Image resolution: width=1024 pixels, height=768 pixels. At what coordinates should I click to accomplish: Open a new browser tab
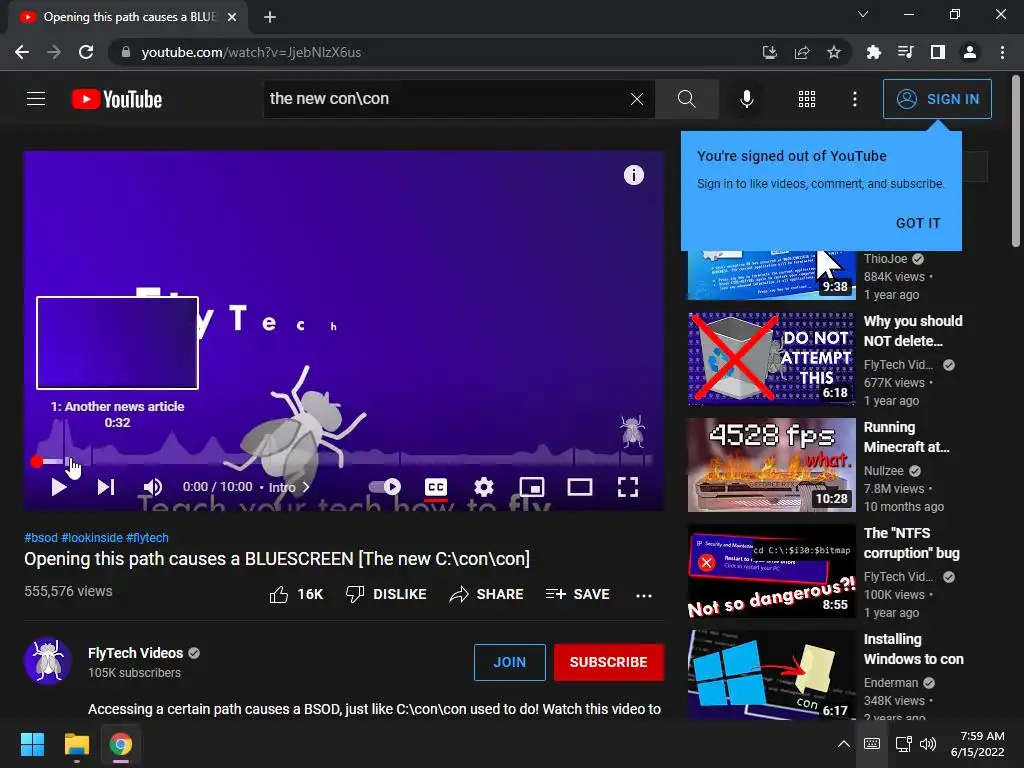(270, 17)
